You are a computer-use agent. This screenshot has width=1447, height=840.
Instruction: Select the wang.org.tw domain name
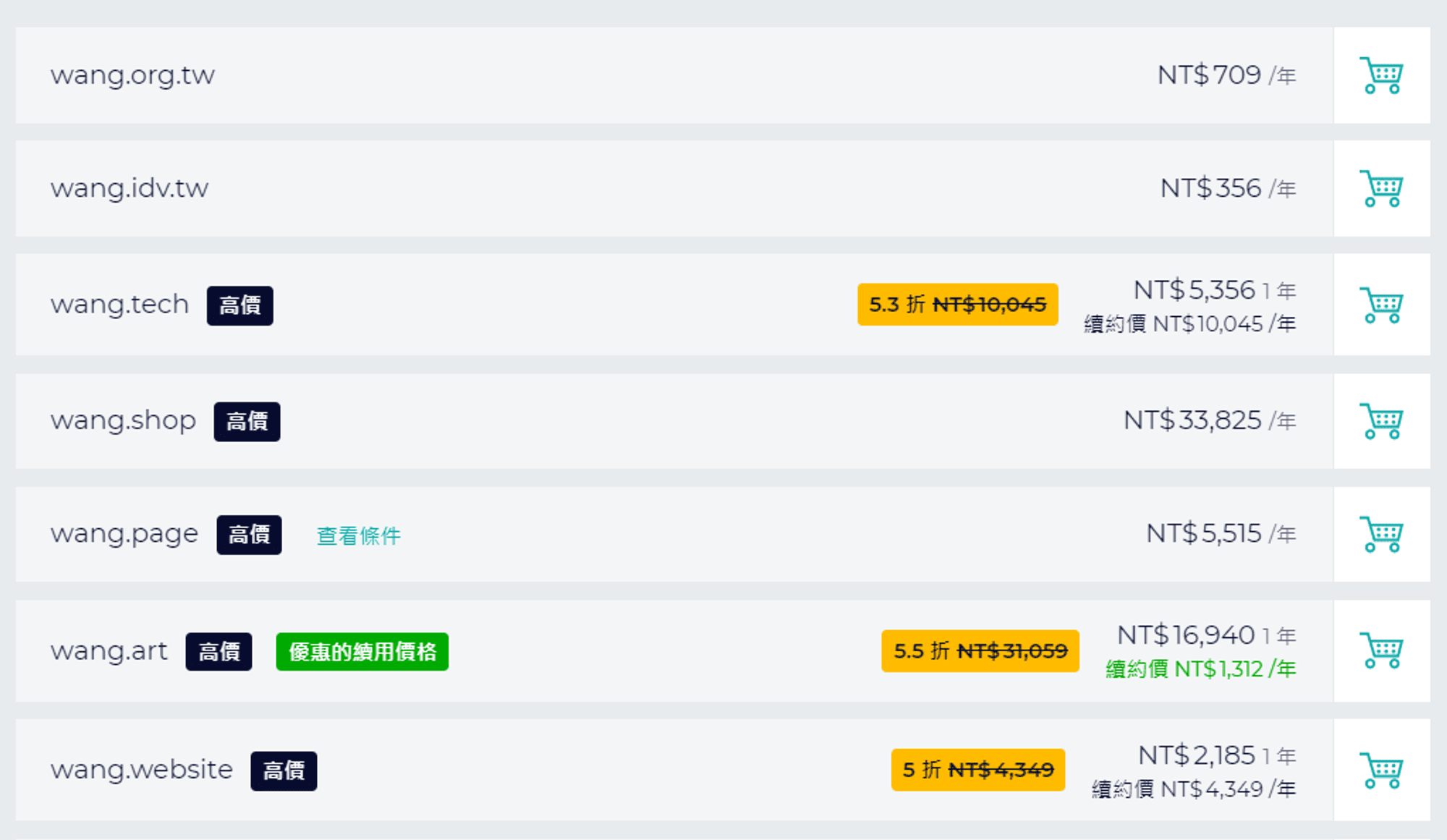click(x=132, y=75)
